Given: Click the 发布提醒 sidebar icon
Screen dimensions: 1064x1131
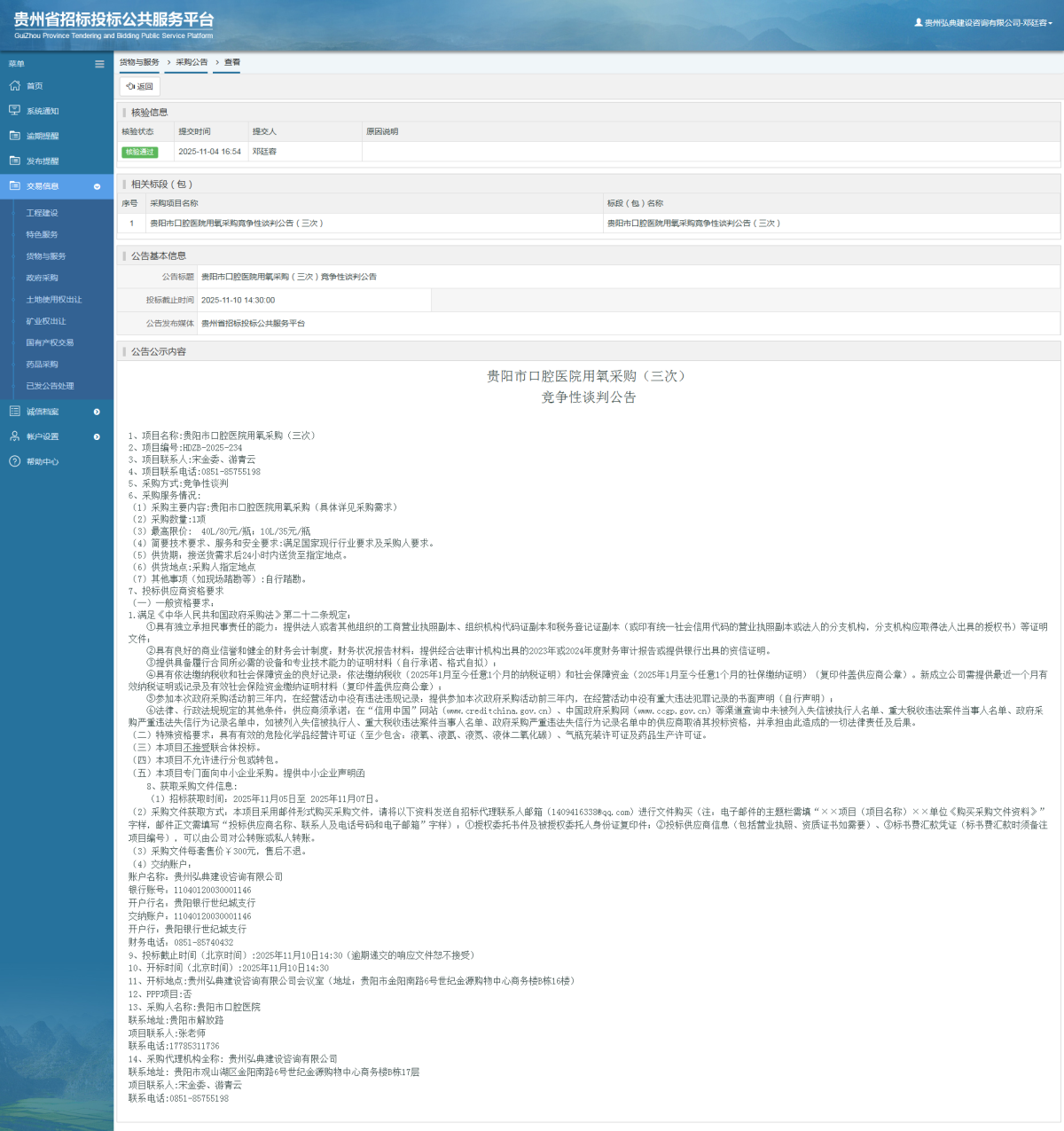Looking at the screenshot, I should coord(14,161).
